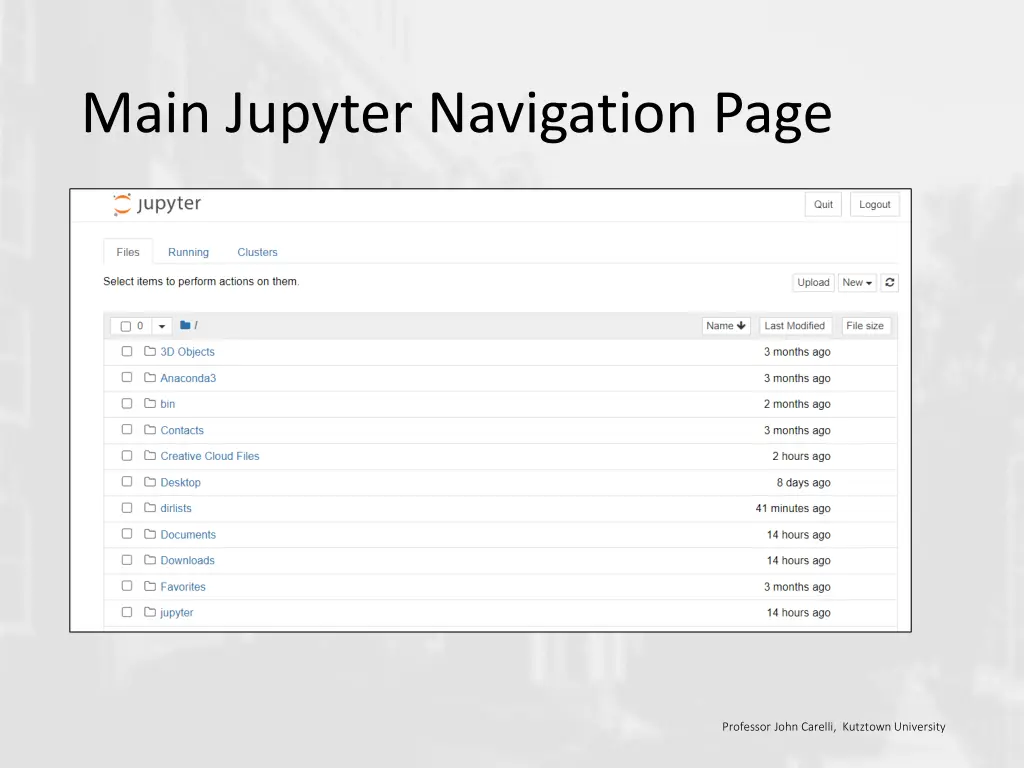
Task: Toggle the select-all checkbox in header
Action: pyautogui.click(x=126, y=326)
